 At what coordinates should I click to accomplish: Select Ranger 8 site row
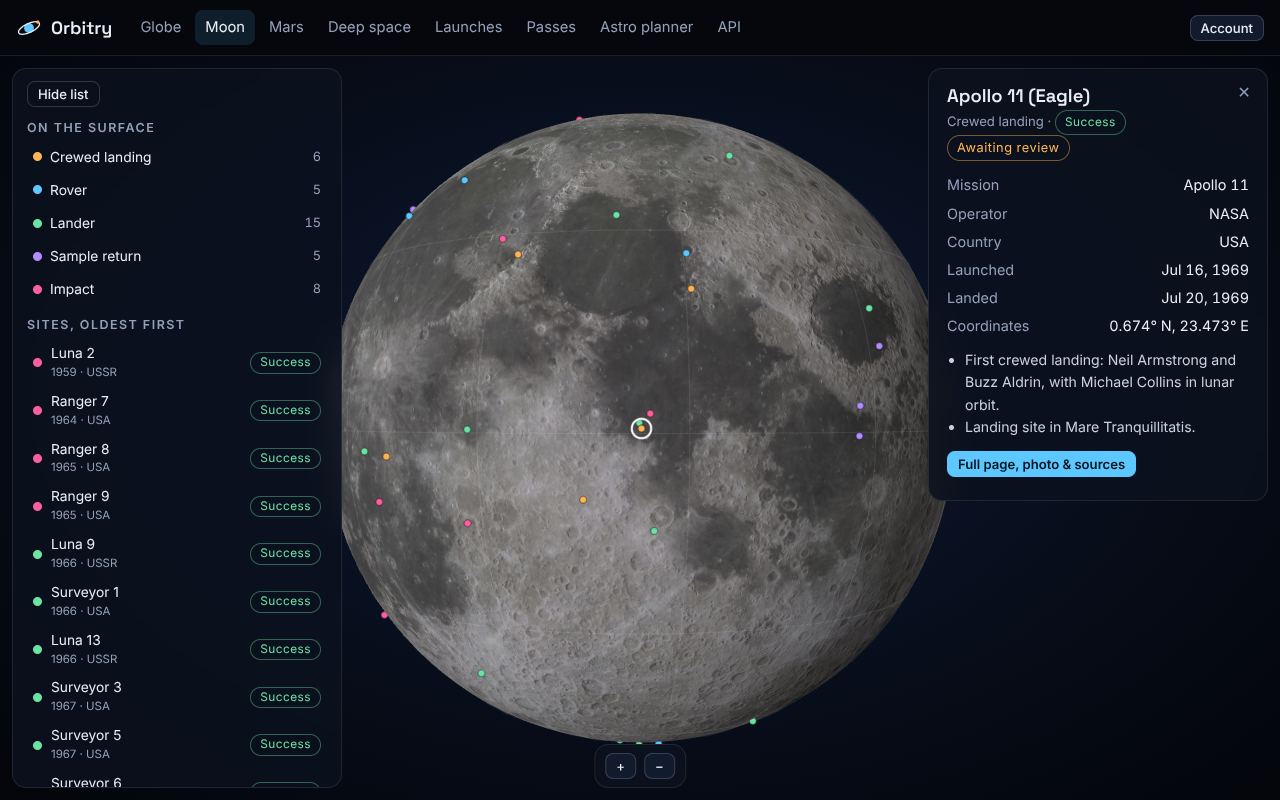[x=177, y=458]
